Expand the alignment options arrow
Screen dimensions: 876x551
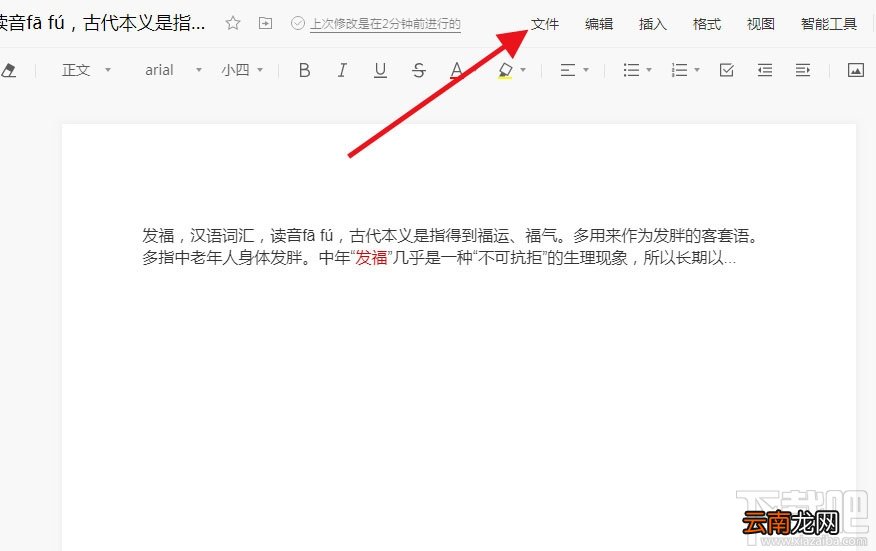586,70
